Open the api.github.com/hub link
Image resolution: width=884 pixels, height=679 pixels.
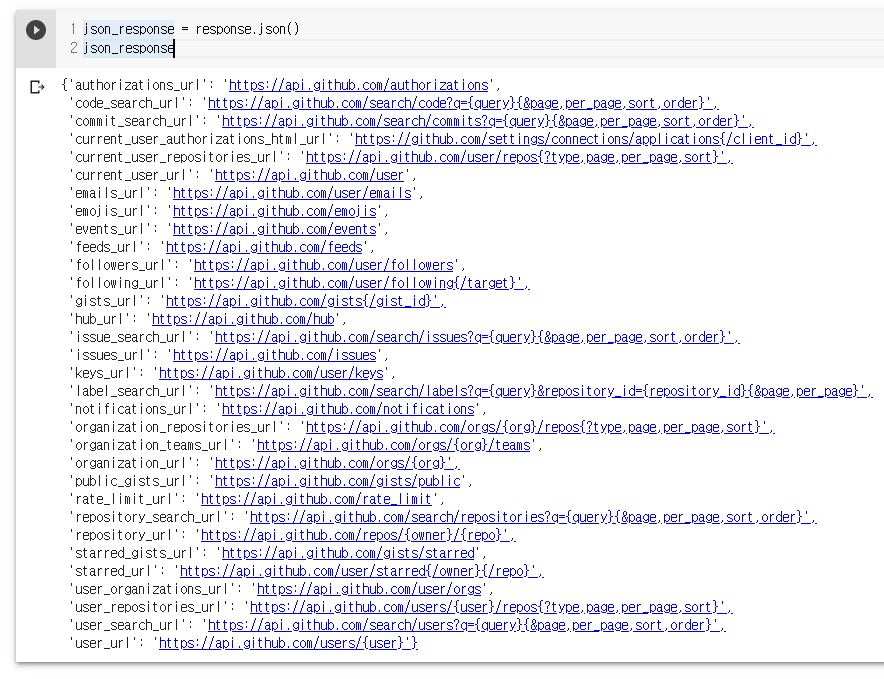point(244,319)
